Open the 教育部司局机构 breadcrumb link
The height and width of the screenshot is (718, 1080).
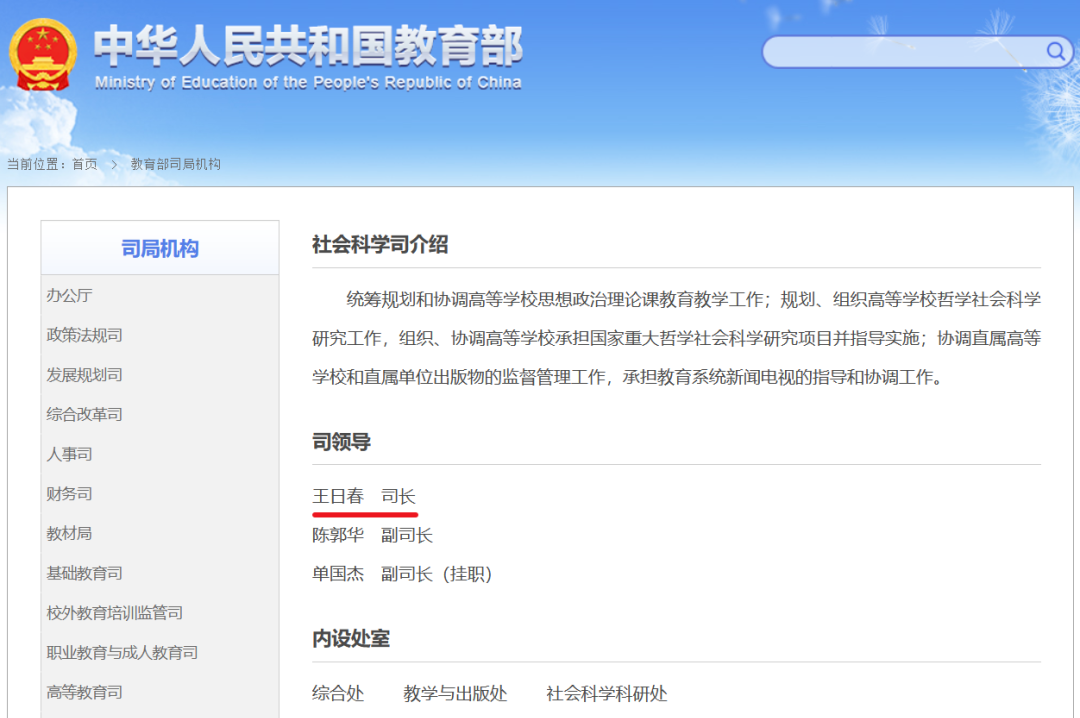[176, 164]
